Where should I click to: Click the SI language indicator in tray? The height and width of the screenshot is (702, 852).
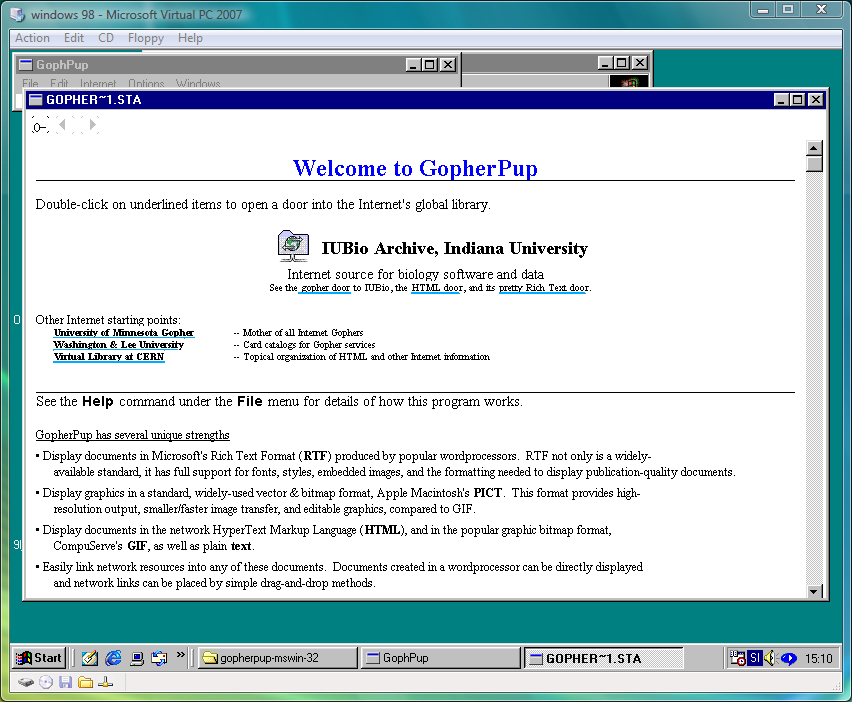tap(755, 658)
